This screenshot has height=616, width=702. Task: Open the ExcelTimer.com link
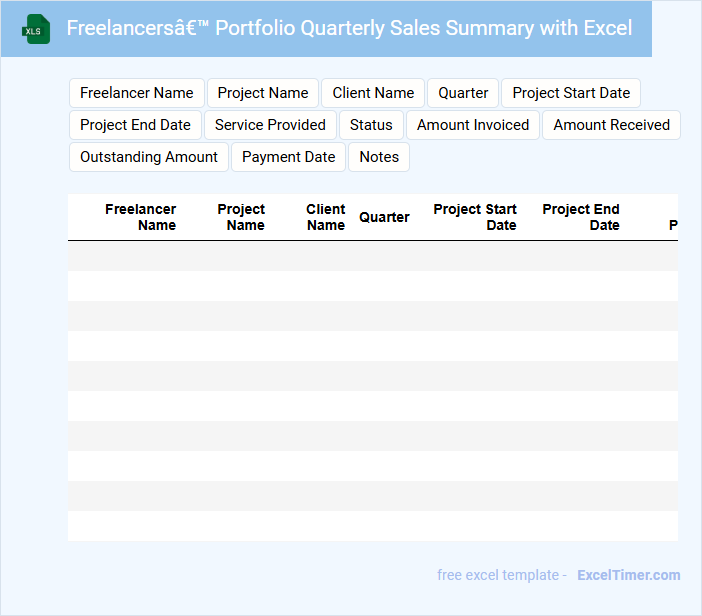(x=628, y=575)
